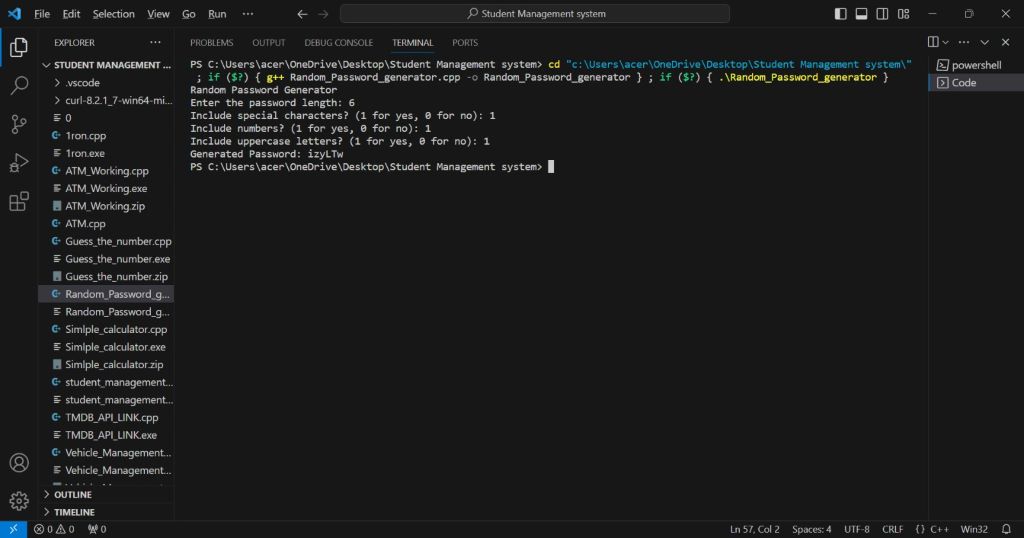Expand the curl-8.2.1_7-win64 folder
The width and height of the screenshot is (1024, 538).
tap(108, 101)
